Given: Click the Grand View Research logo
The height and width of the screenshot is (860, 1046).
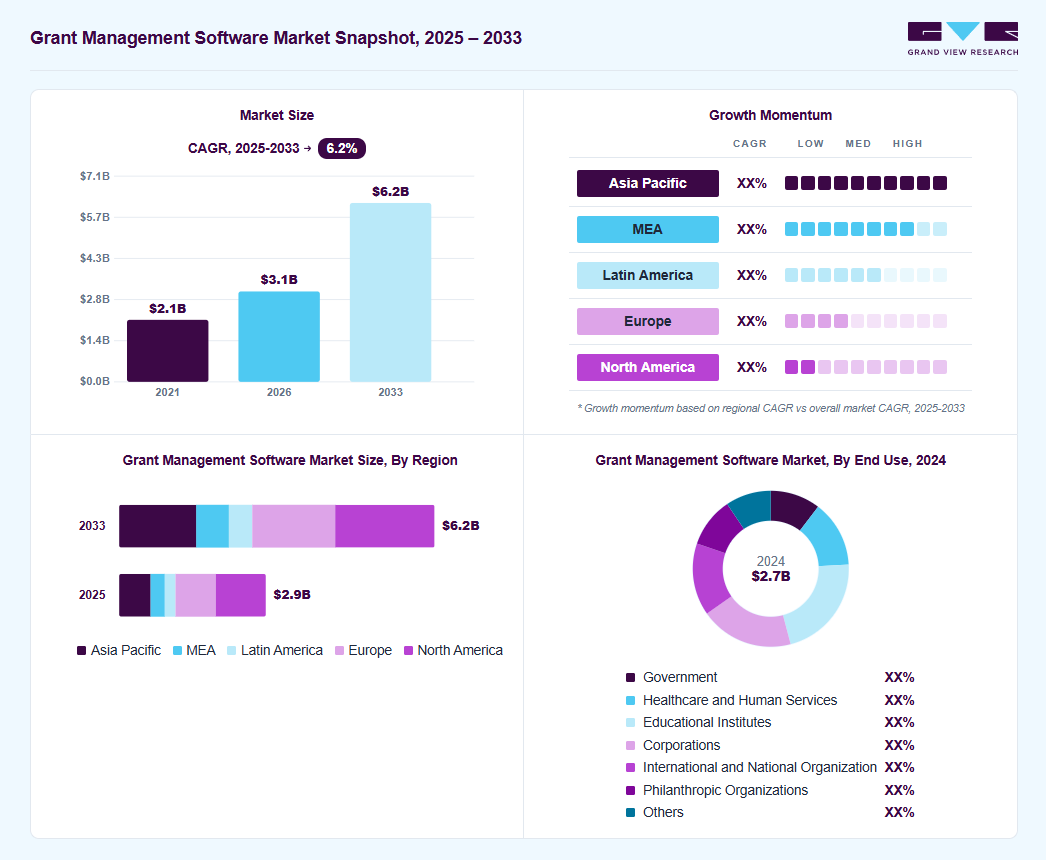Looking at the screenshot, I should pos(963,39).
